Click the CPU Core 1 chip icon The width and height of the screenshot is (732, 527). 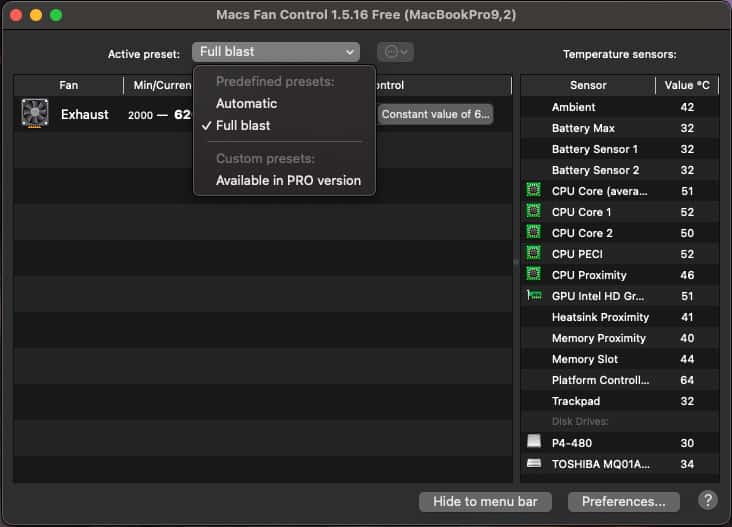point(534,211)
